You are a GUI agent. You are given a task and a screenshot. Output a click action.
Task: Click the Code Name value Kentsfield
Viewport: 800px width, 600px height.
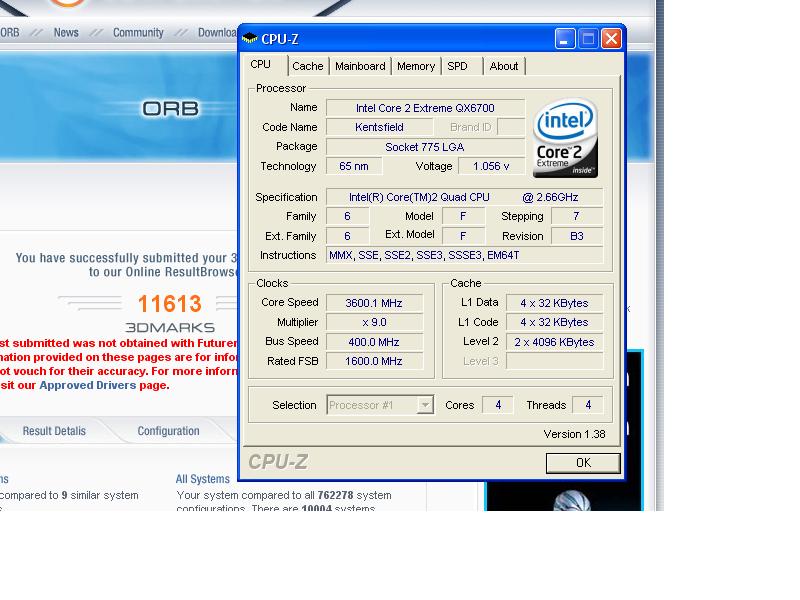point(379,127)
